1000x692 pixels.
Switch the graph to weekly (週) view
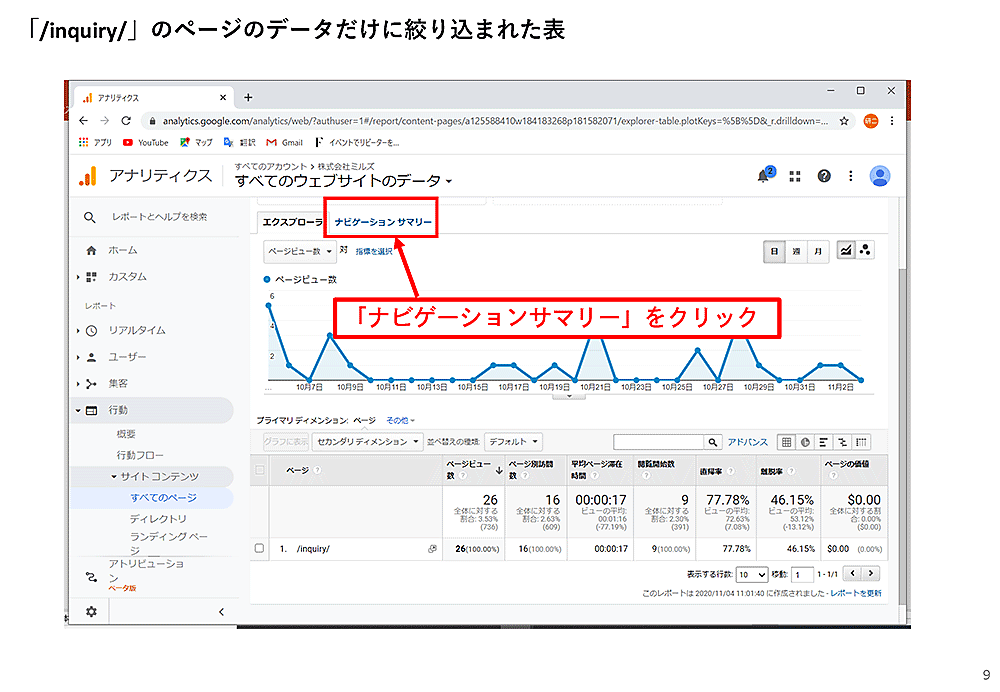coord(796,252)
